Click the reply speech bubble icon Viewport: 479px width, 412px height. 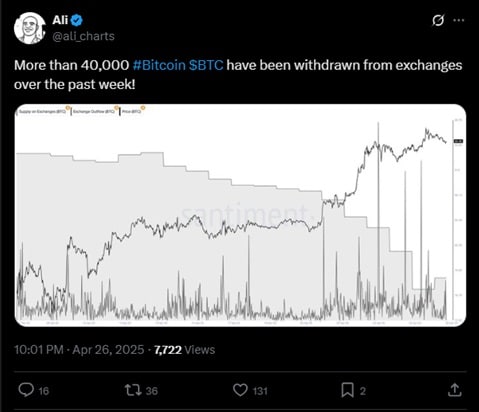pos(26,390)
